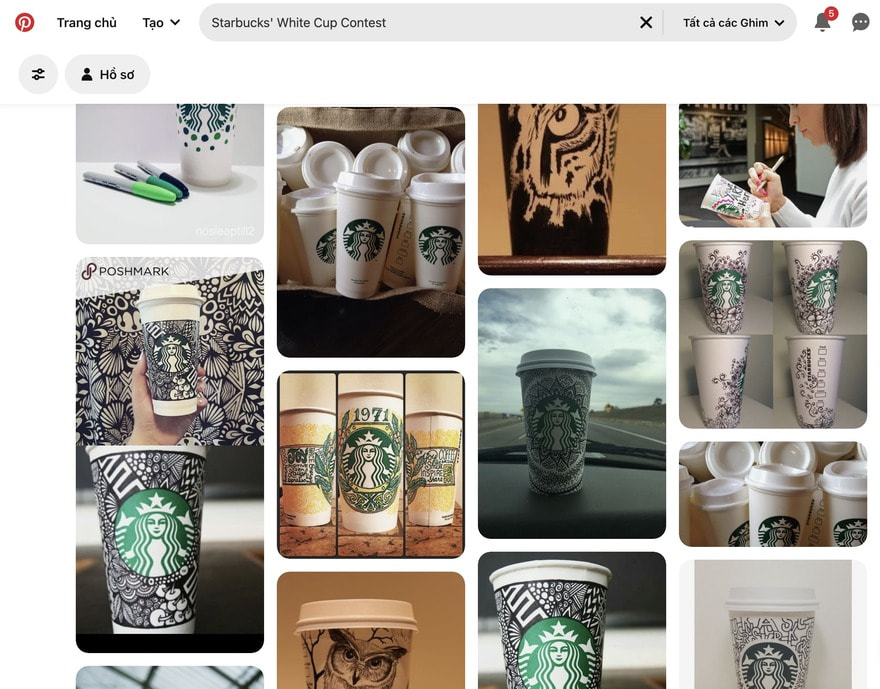Open the four floral cups collage pin
This screenshot has height=689, width=880.
pos(773,334)
